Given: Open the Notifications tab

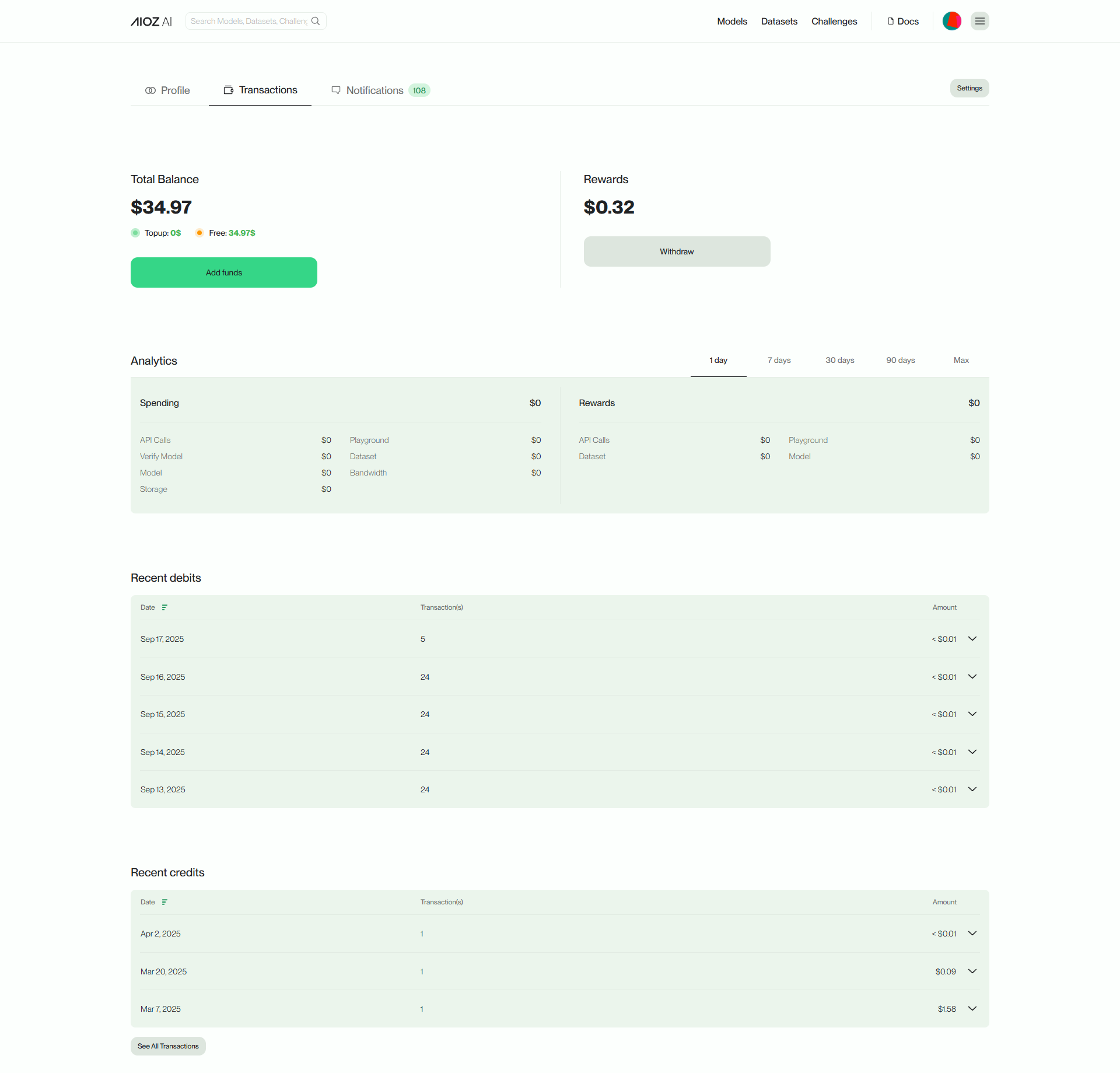Looking at the screenshot, I should (374, 90).
